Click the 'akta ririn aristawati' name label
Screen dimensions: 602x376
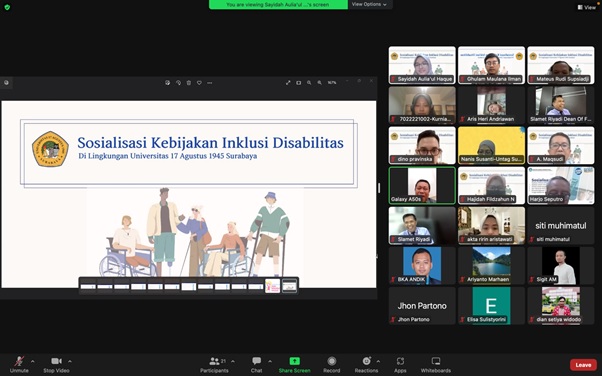point(490,239)
